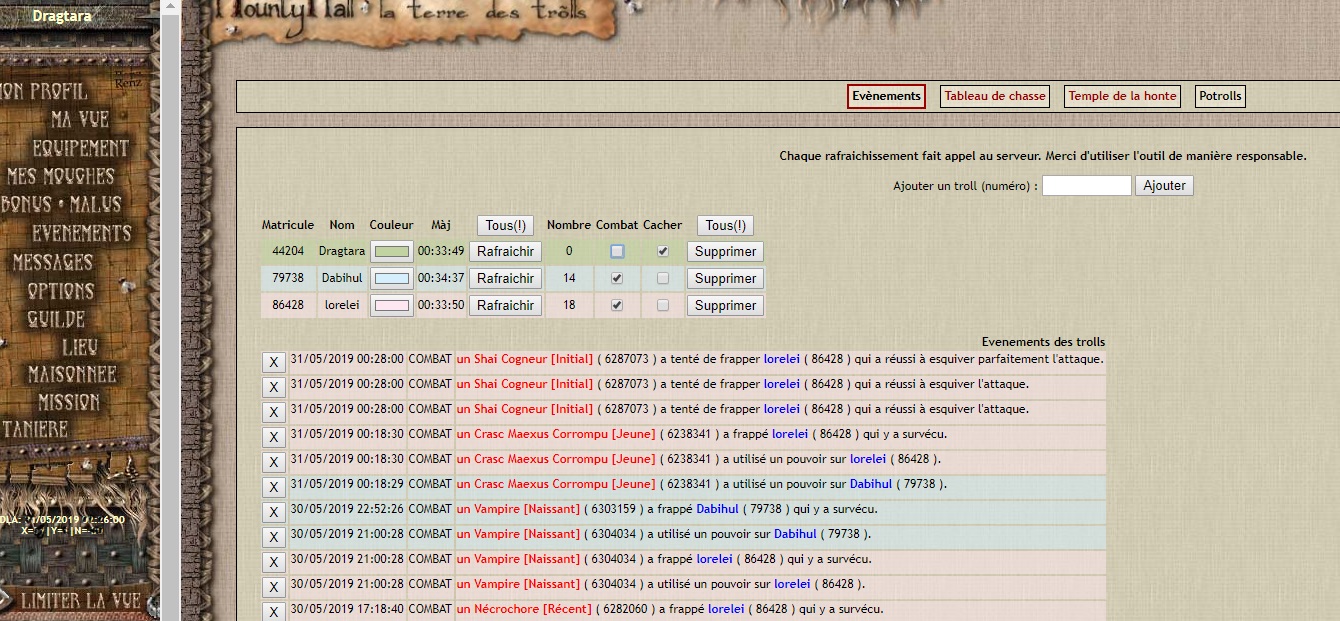Click the Shai Cogneur [Initial] monster link
The image size is (1340, 621).
point(525,359)
